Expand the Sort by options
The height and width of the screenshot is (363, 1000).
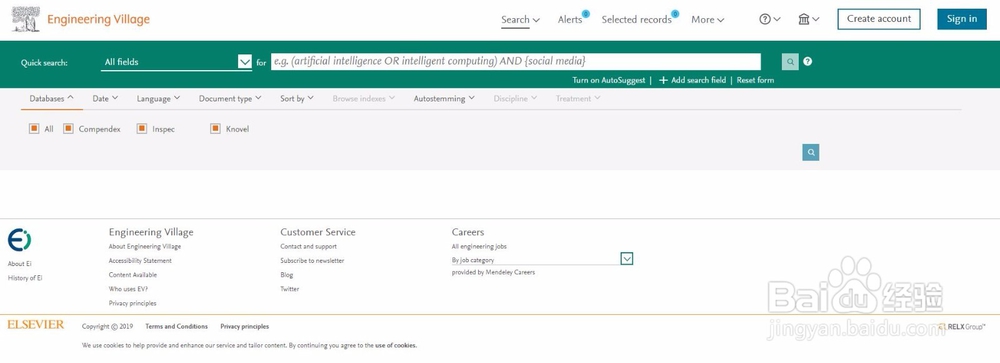(x=297, y=98)
